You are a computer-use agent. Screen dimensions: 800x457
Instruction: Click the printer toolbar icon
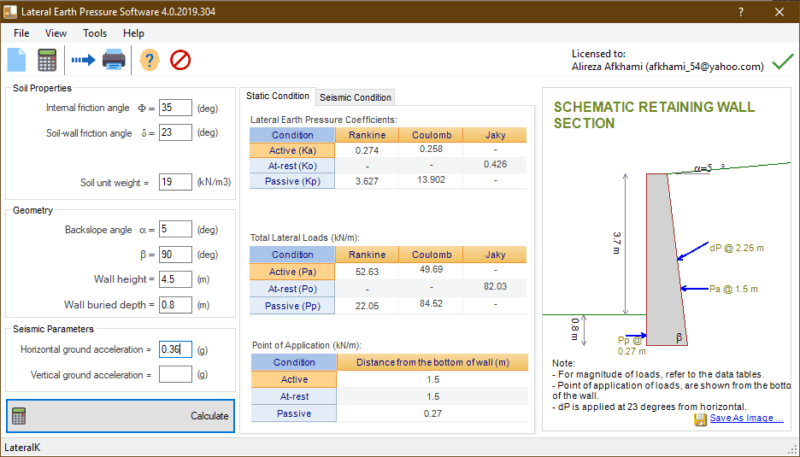114,60
